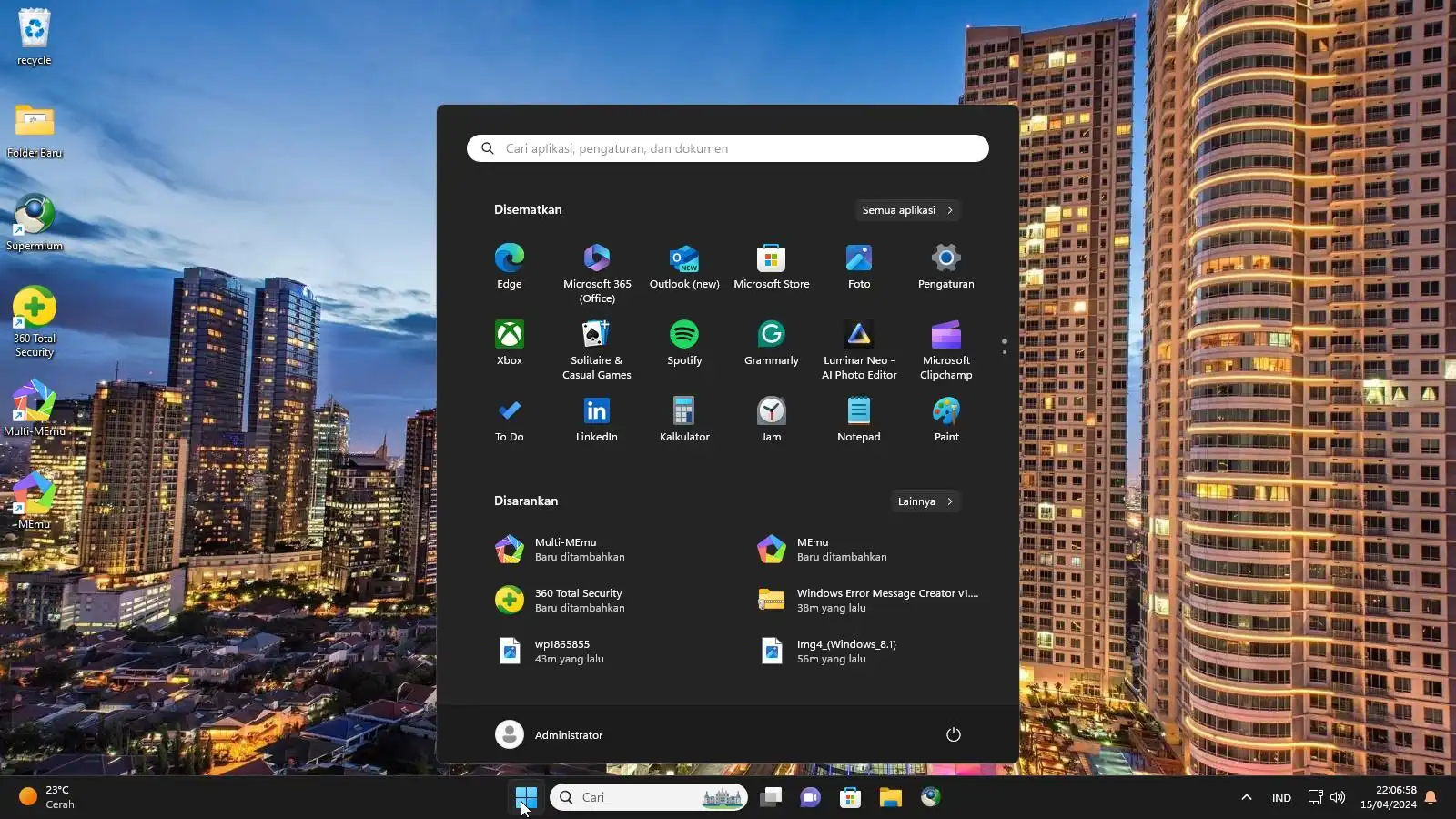Image resolution: width=1456 pixels, height=819 pixels.
Task: Launch Microsoft 365 (Office)
Action: [x=597, y=273]
